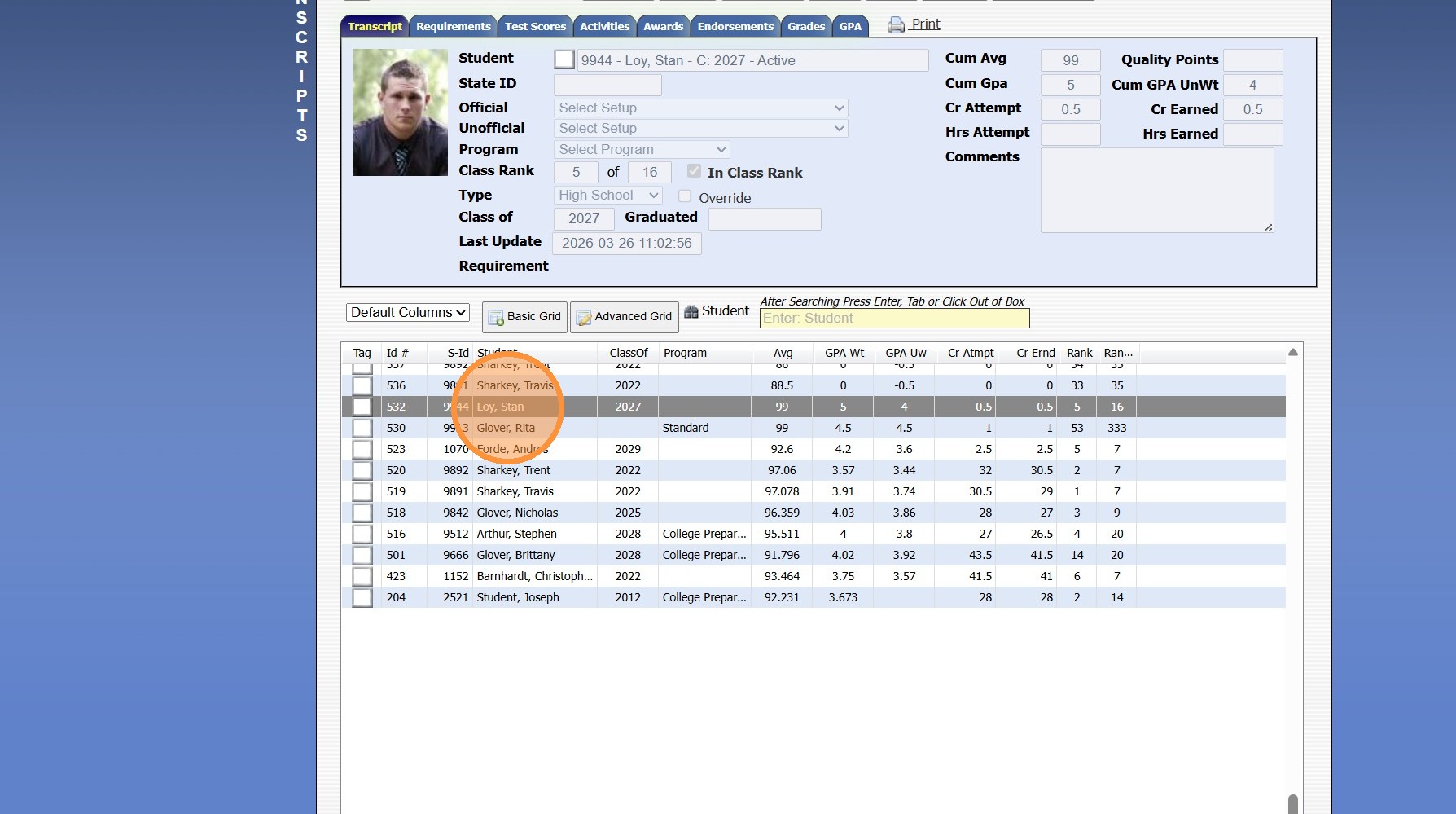Click the State ID field

pyautogui.click(x=607, y=85)
